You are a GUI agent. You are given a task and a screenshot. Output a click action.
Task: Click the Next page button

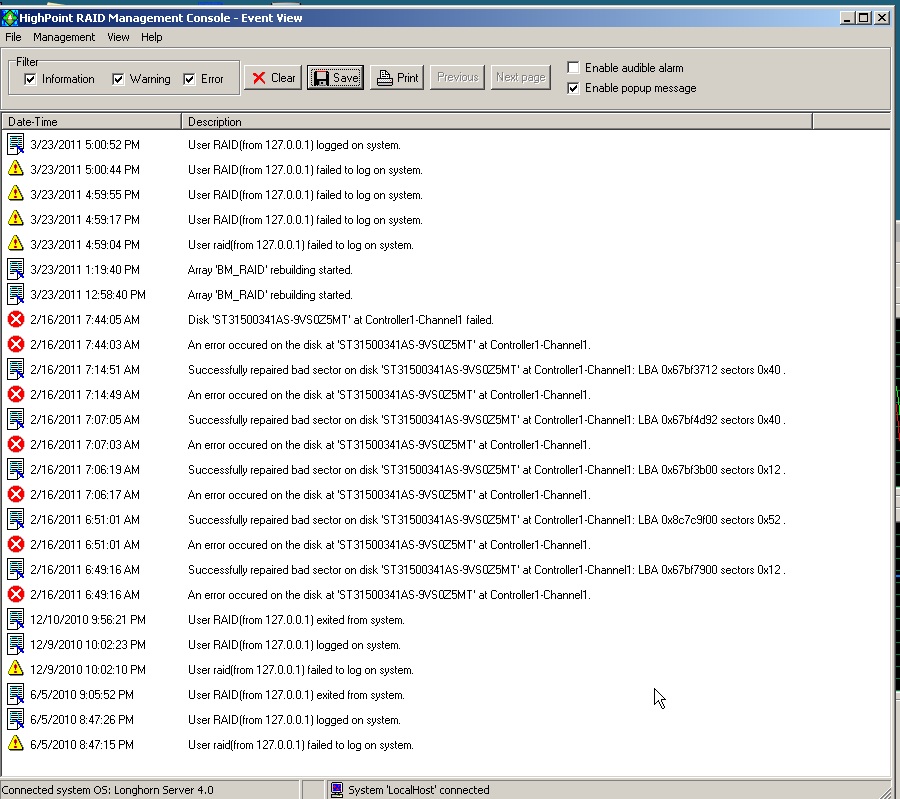point(521,77)
